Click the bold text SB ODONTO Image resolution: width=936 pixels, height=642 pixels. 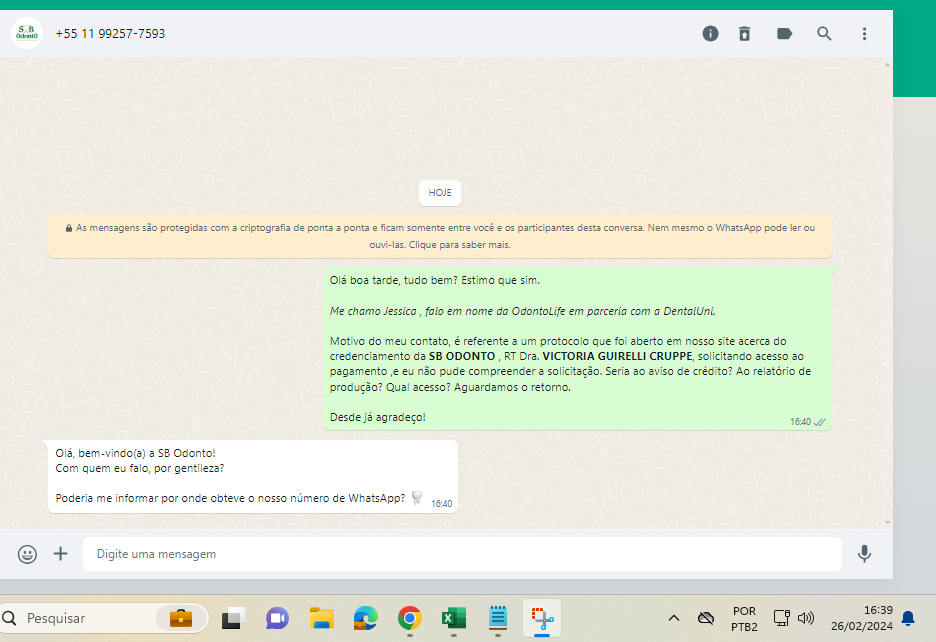(462, 356)
